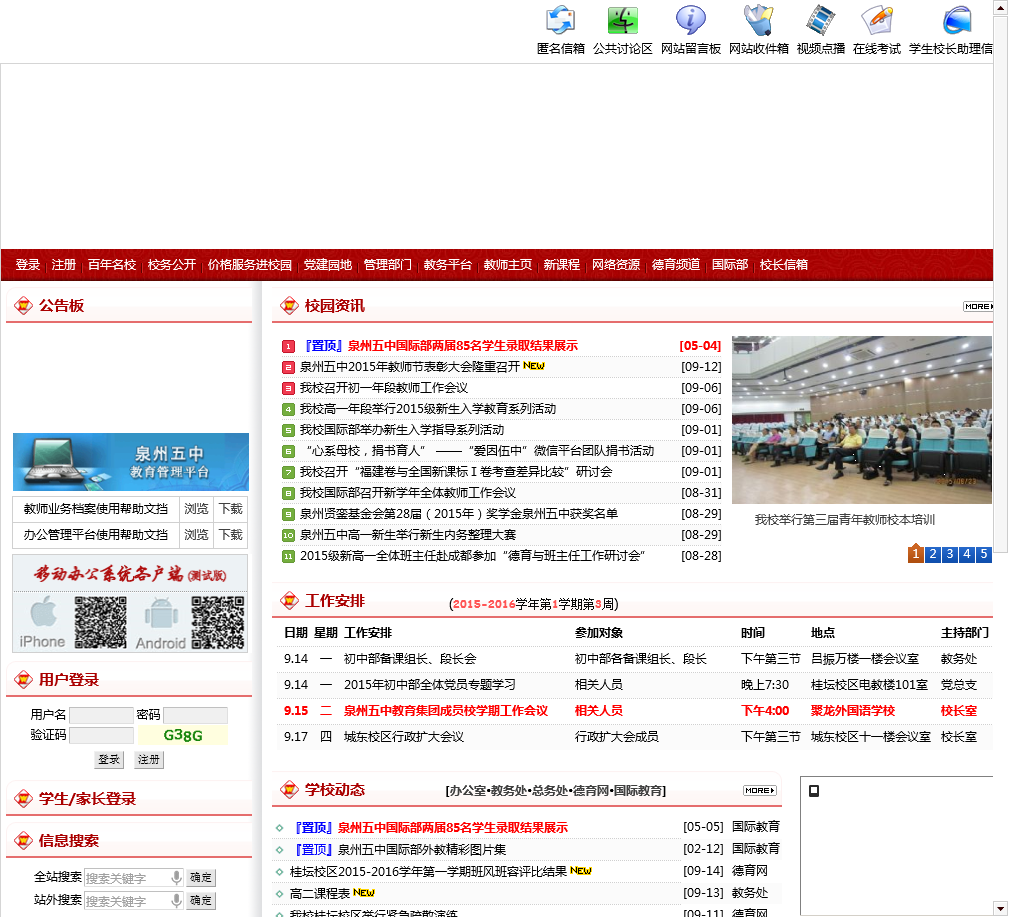The image size is (1009, 917).
Task: Click 确定 button for 全站搜索
Action: click(200, 877)
